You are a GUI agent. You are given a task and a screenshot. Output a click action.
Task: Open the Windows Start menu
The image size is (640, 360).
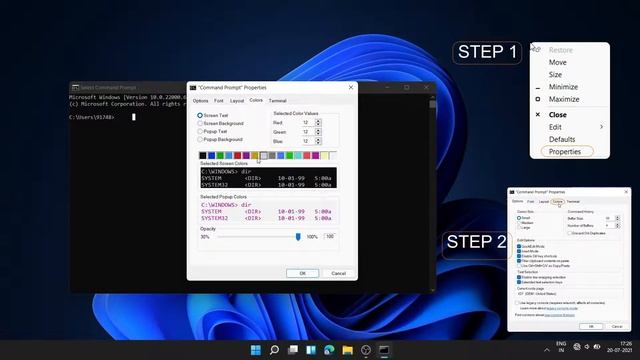[256, 350]
